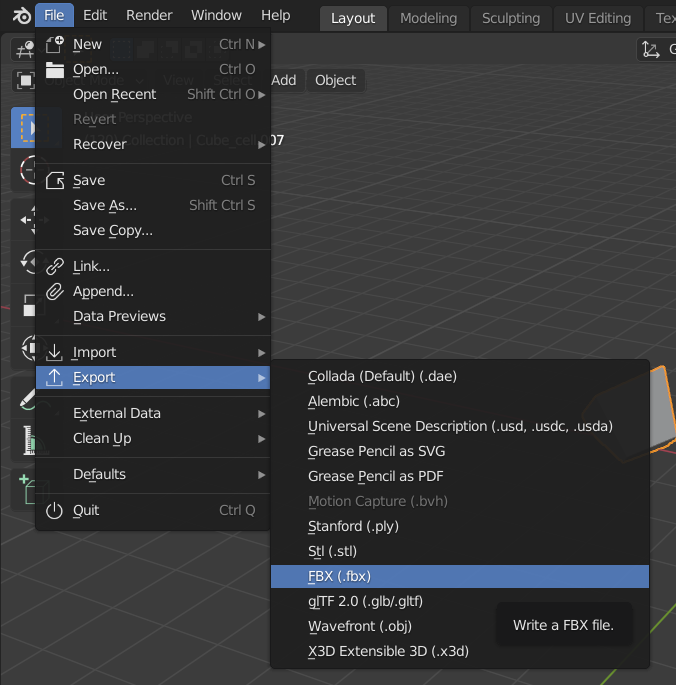
Task: Open the Edit menu
Action: 95,15
